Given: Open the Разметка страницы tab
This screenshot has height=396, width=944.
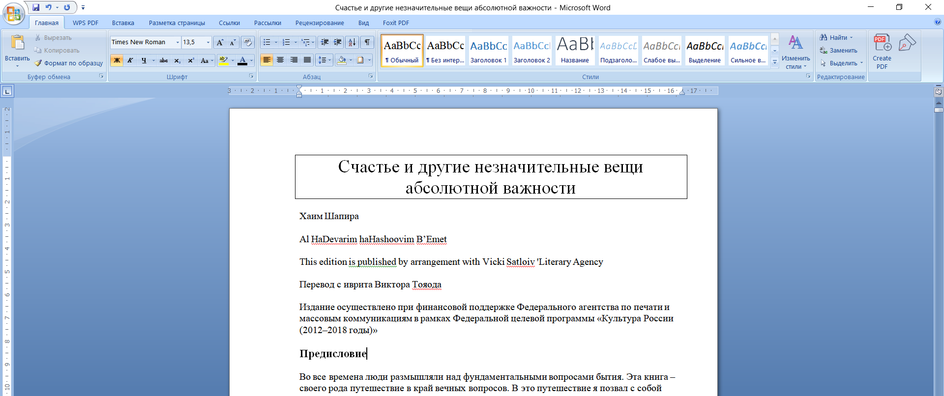Looking at the screenshot, I should pyautogui.click(x=176, y=23).
